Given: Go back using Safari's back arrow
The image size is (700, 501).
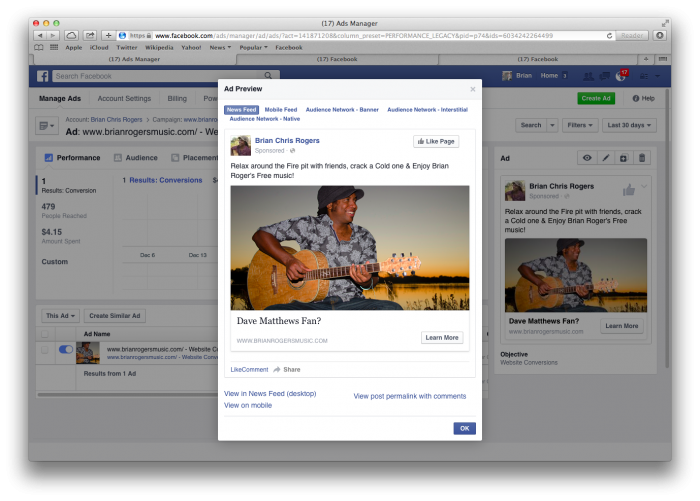Looking at the screenshot, I should point(40,35).
